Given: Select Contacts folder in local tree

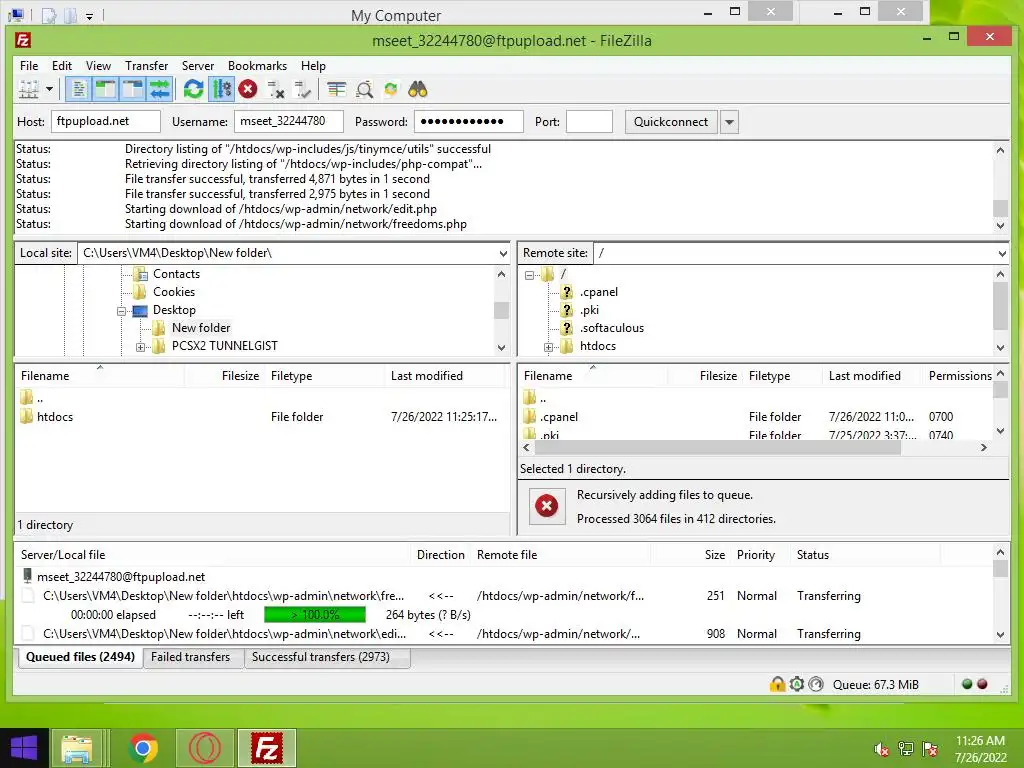Looking at the screenshot, I should 176,274.
